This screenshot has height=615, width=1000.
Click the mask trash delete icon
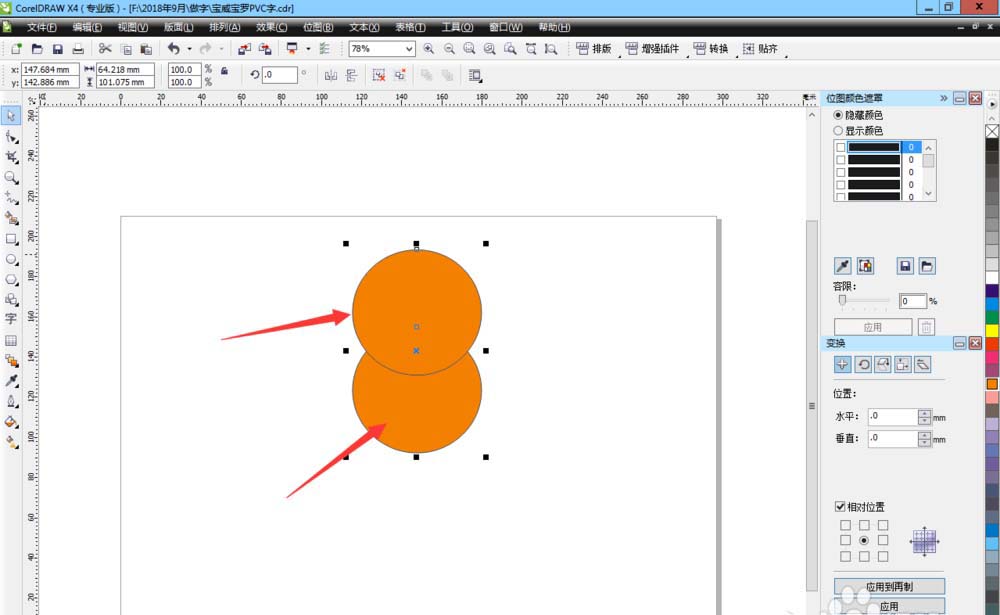coord(926,327)
